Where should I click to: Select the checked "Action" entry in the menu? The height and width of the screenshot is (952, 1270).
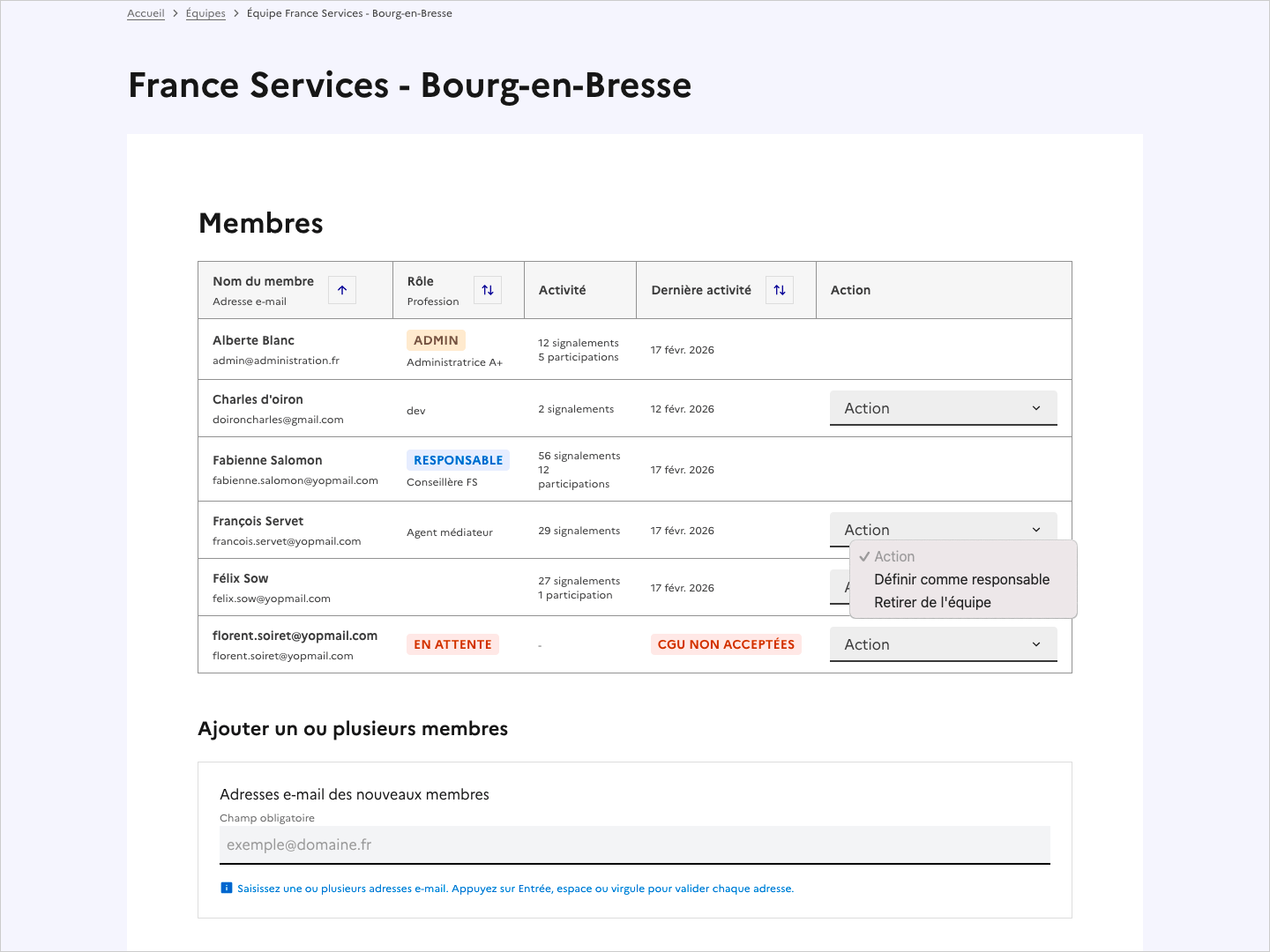pyautogui.click(x=893, y=556)
